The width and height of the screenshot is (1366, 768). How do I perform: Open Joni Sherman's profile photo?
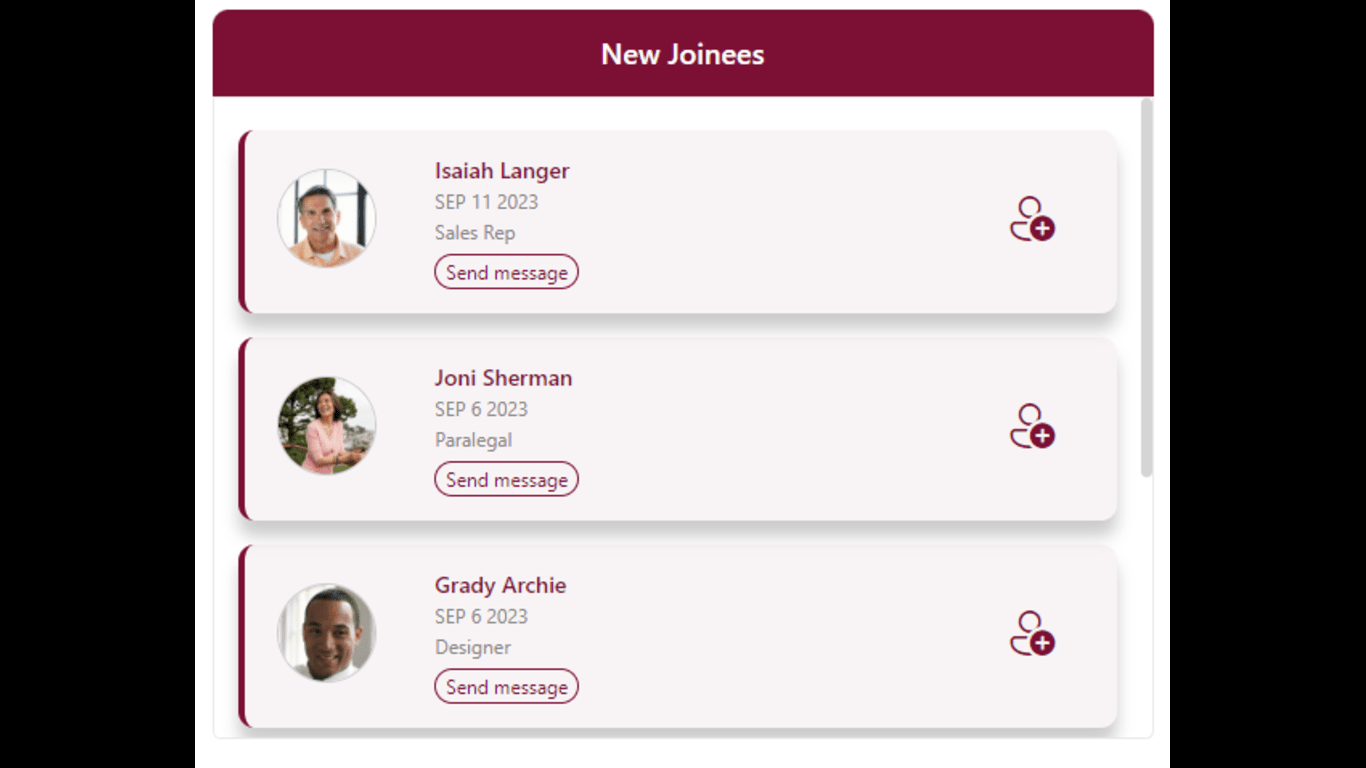point(327,425)
